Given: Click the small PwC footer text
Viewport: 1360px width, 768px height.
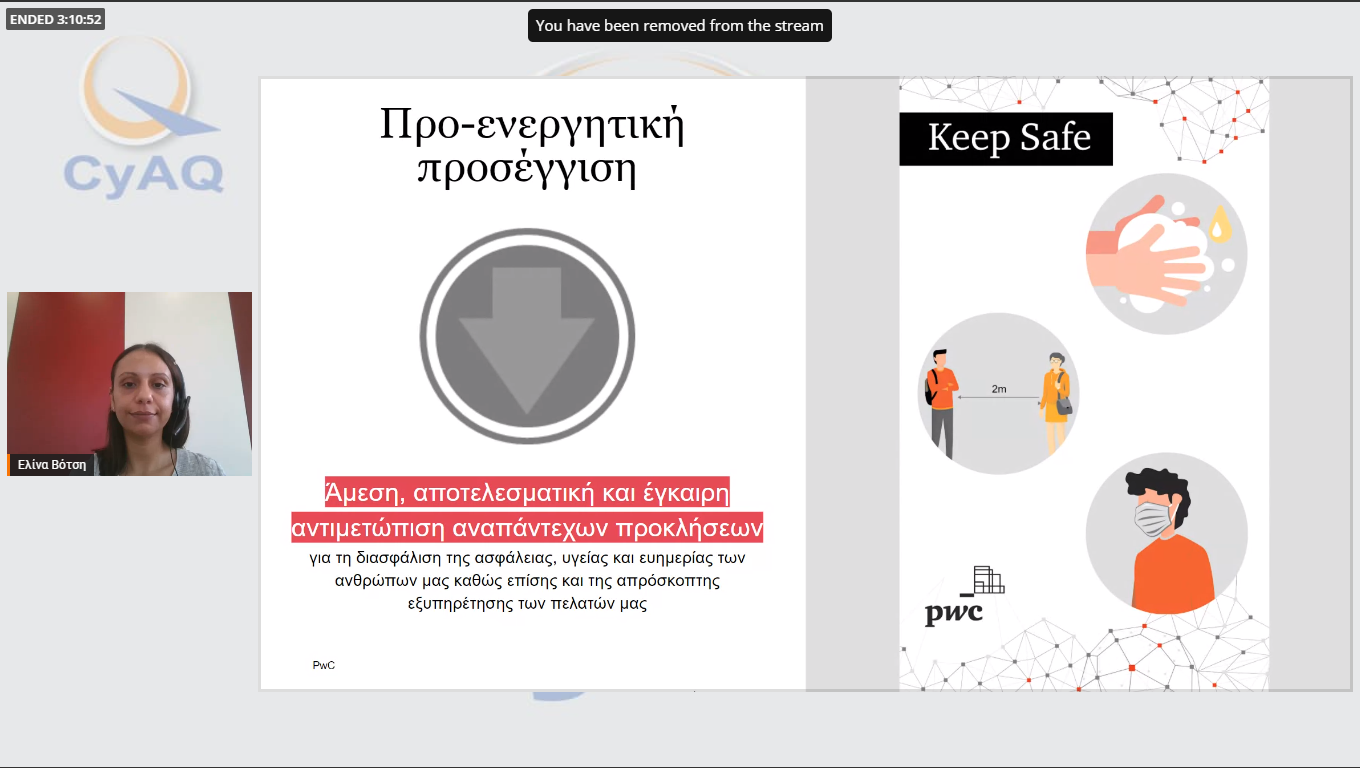Looking at the screenshot, I should 324,665.
